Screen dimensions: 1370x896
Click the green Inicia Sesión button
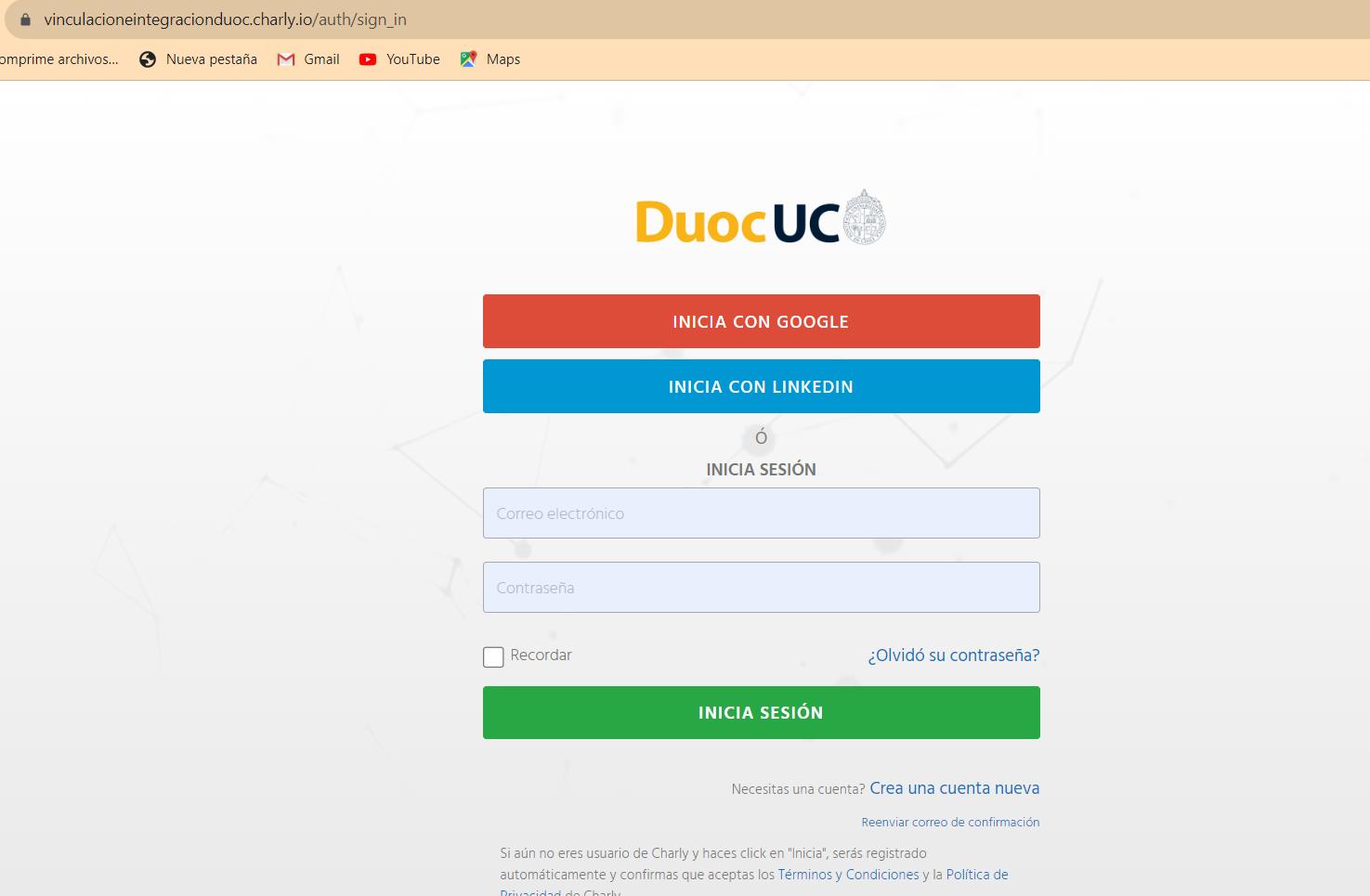point(762,712)
